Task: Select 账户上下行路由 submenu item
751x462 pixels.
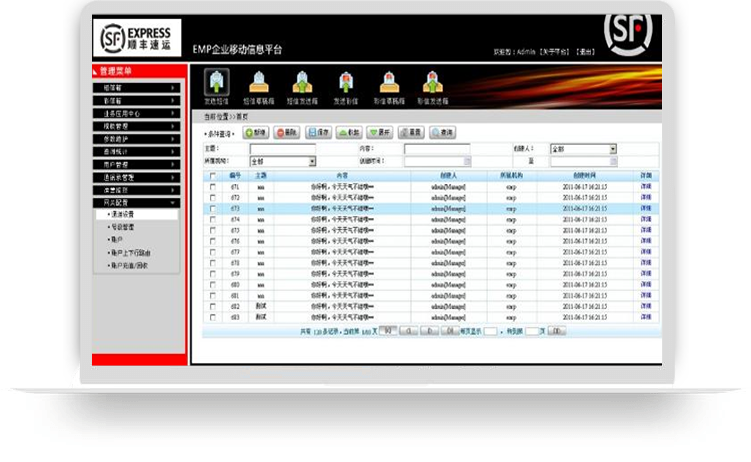Action: pyautogui.click(x=129, y=252)
